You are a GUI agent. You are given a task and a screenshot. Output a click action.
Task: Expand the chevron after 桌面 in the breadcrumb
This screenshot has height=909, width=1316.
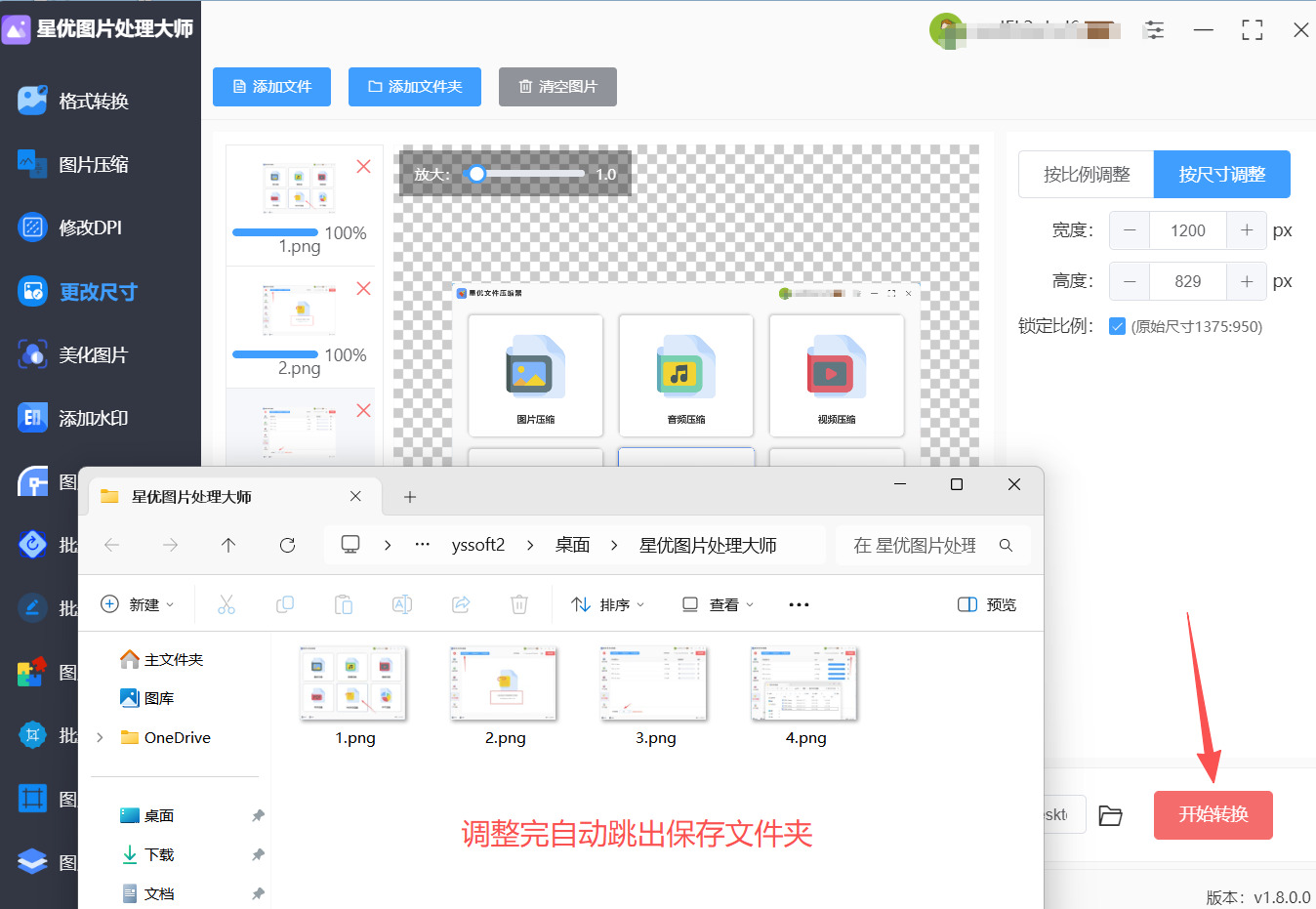point(614,545)
